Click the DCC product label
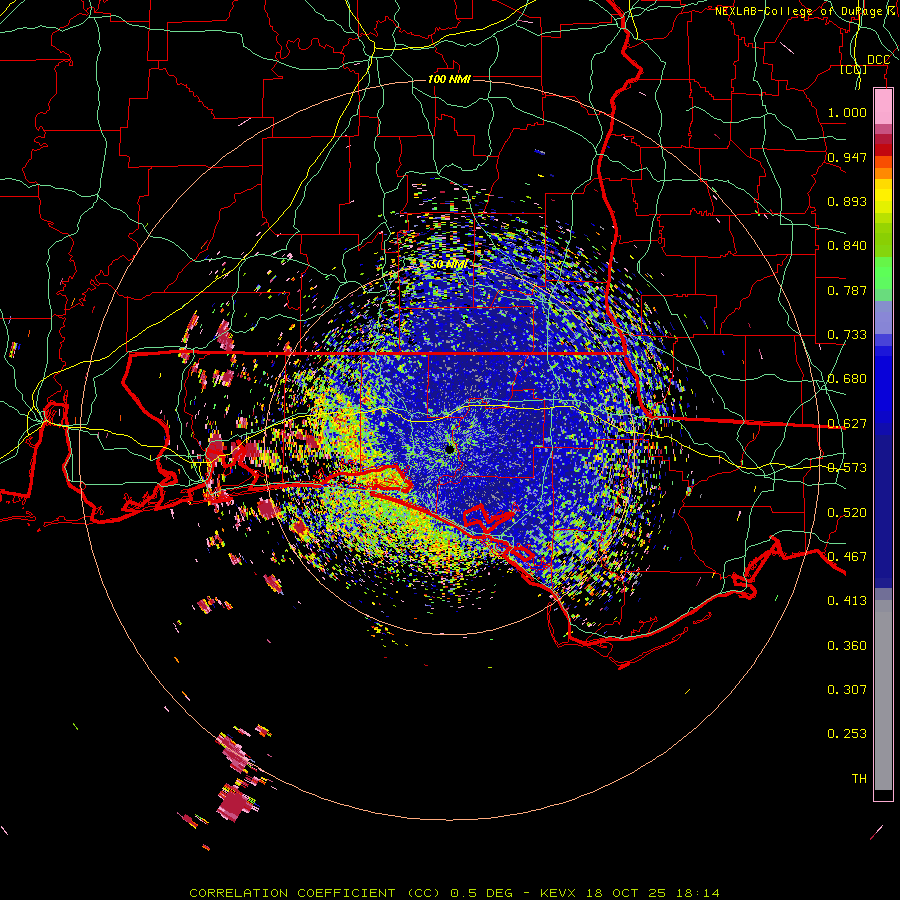The width and height of the screenshot is (900, 900). tap(878, 59)
